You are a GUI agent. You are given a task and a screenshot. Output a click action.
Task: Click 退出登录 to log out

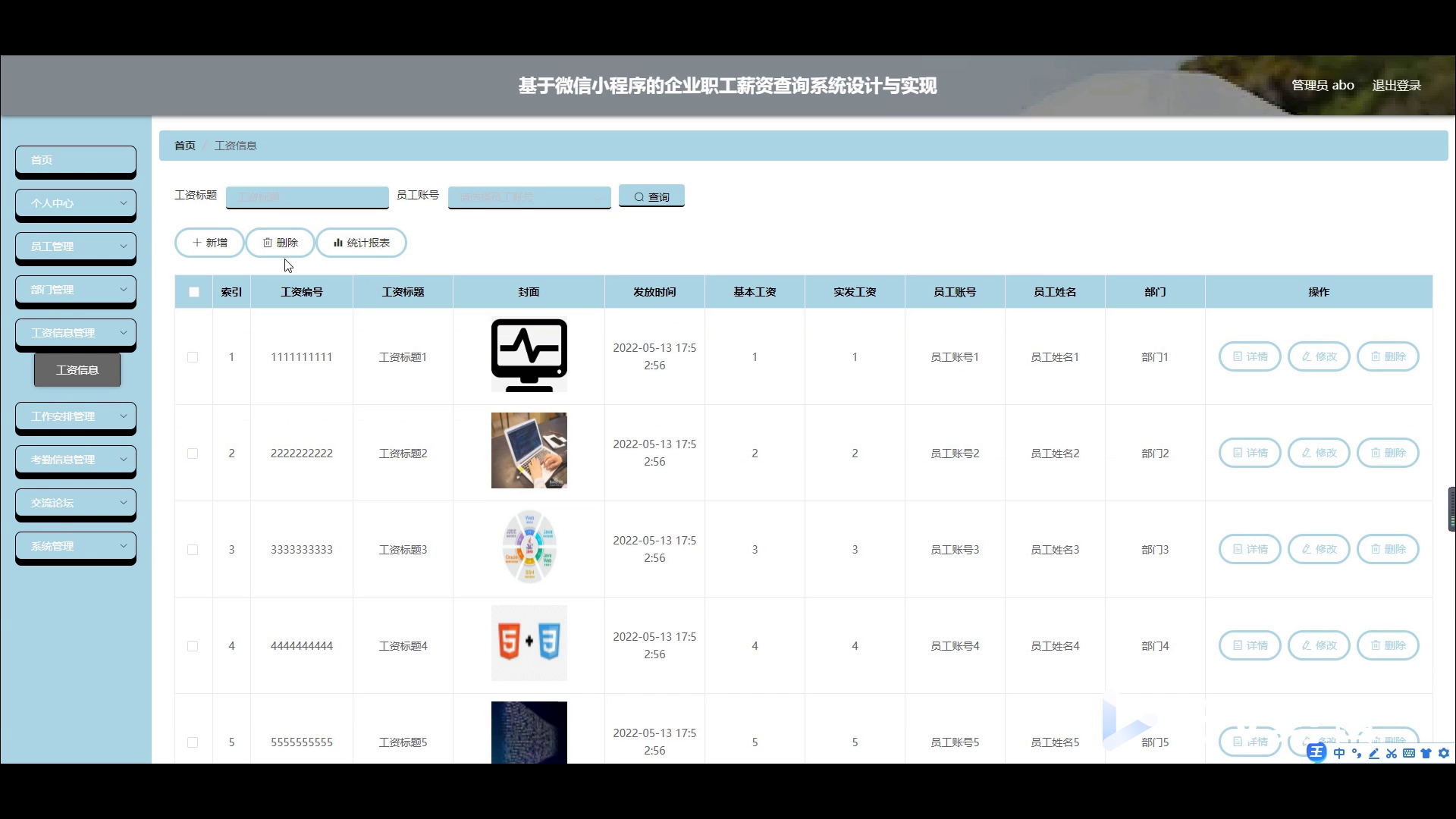1396,86
